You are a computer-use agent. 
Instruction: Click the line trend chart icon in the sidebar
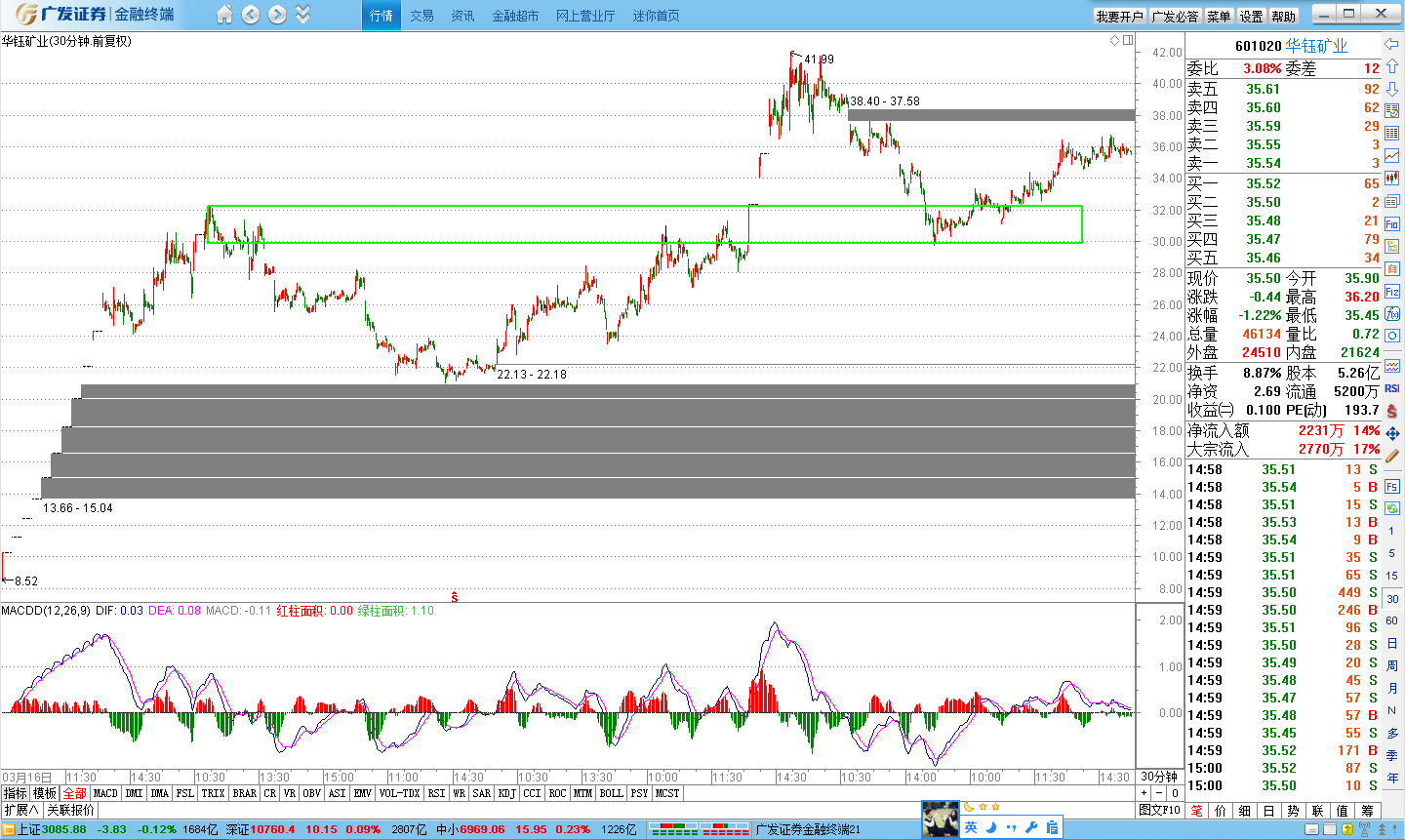pos(1392,156)
